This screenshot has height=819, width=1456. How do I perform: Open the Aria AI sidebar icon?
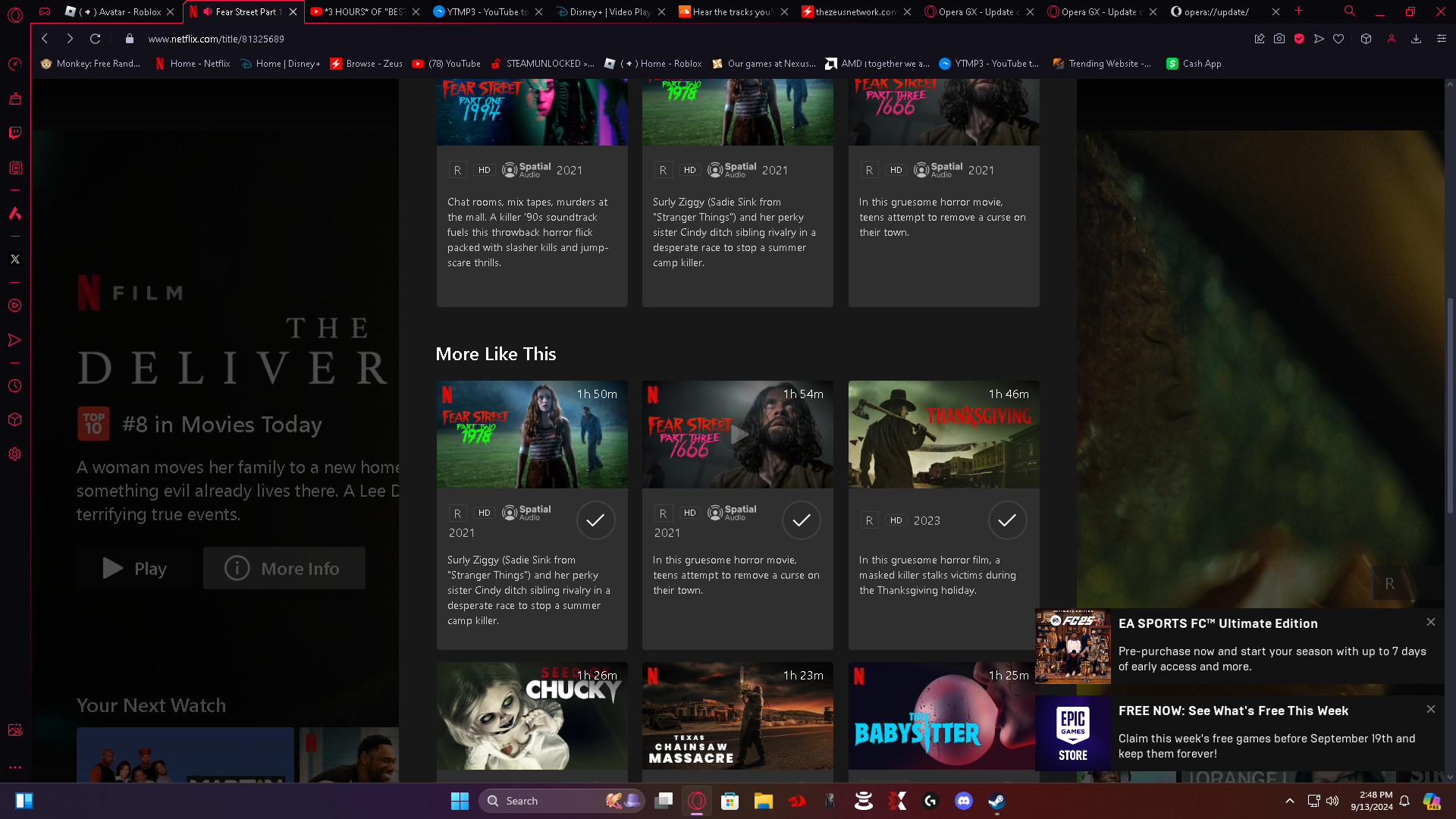(14, 214)
